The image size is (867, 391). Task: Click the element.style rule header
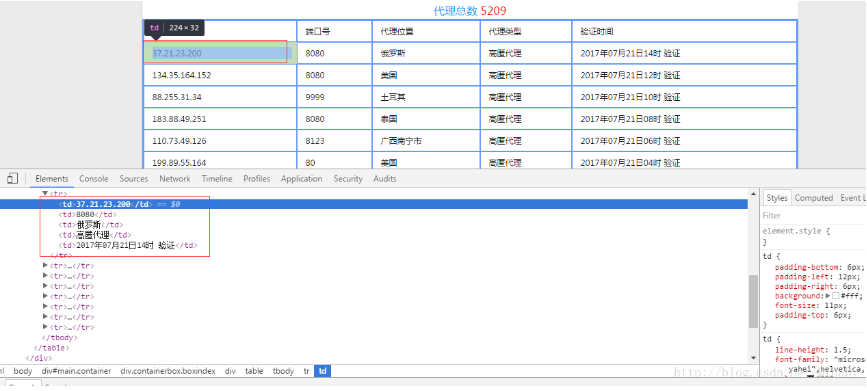(795, 232)
